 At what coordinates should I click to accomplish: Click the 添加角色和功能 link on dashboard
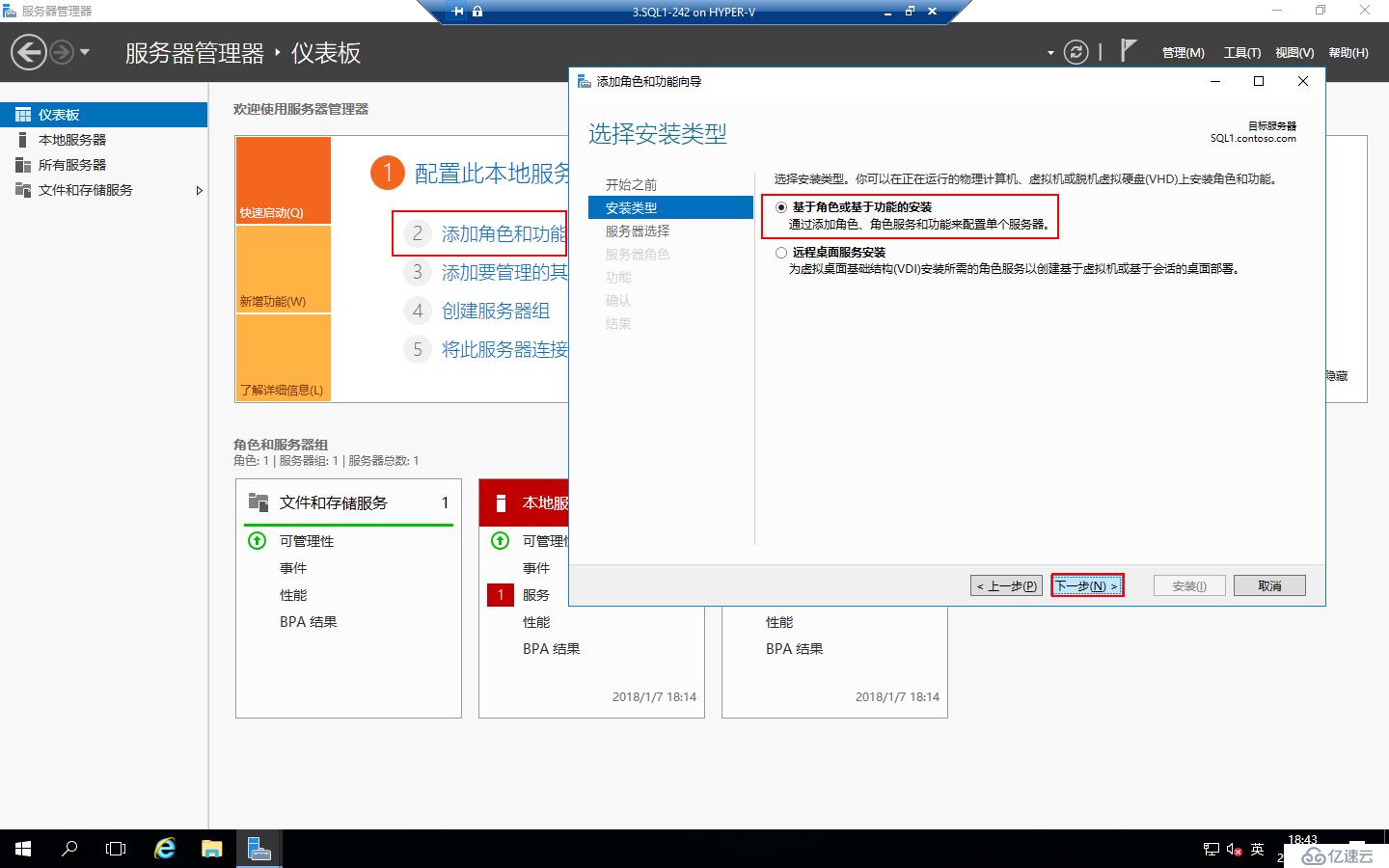point(504,233)
